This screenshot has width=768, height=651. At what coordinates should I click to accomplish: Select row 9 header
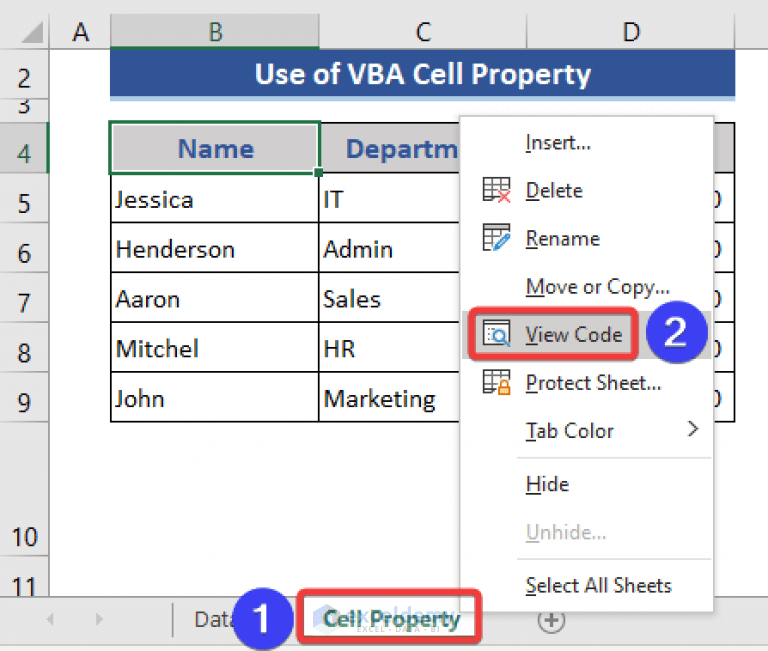click(x=24, y=398)
